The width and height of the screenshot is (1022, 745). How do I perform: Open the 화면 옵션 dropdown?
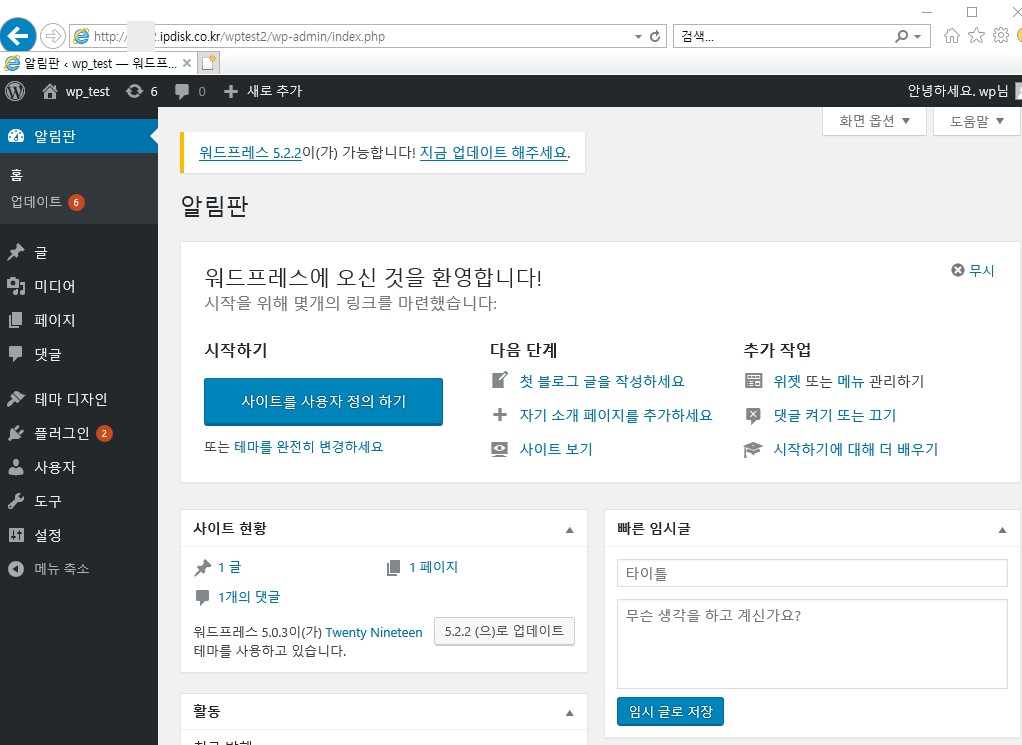coord(874,121)
